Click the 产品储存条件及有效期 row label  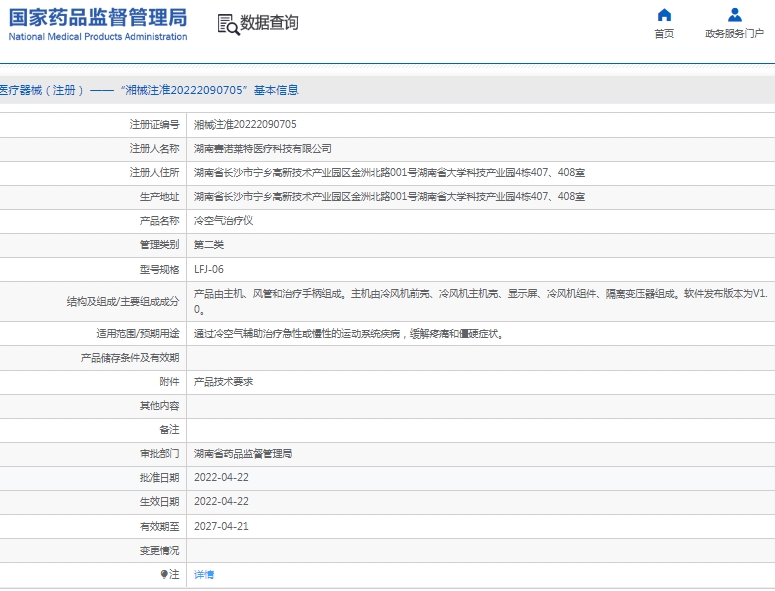point(130,357)
